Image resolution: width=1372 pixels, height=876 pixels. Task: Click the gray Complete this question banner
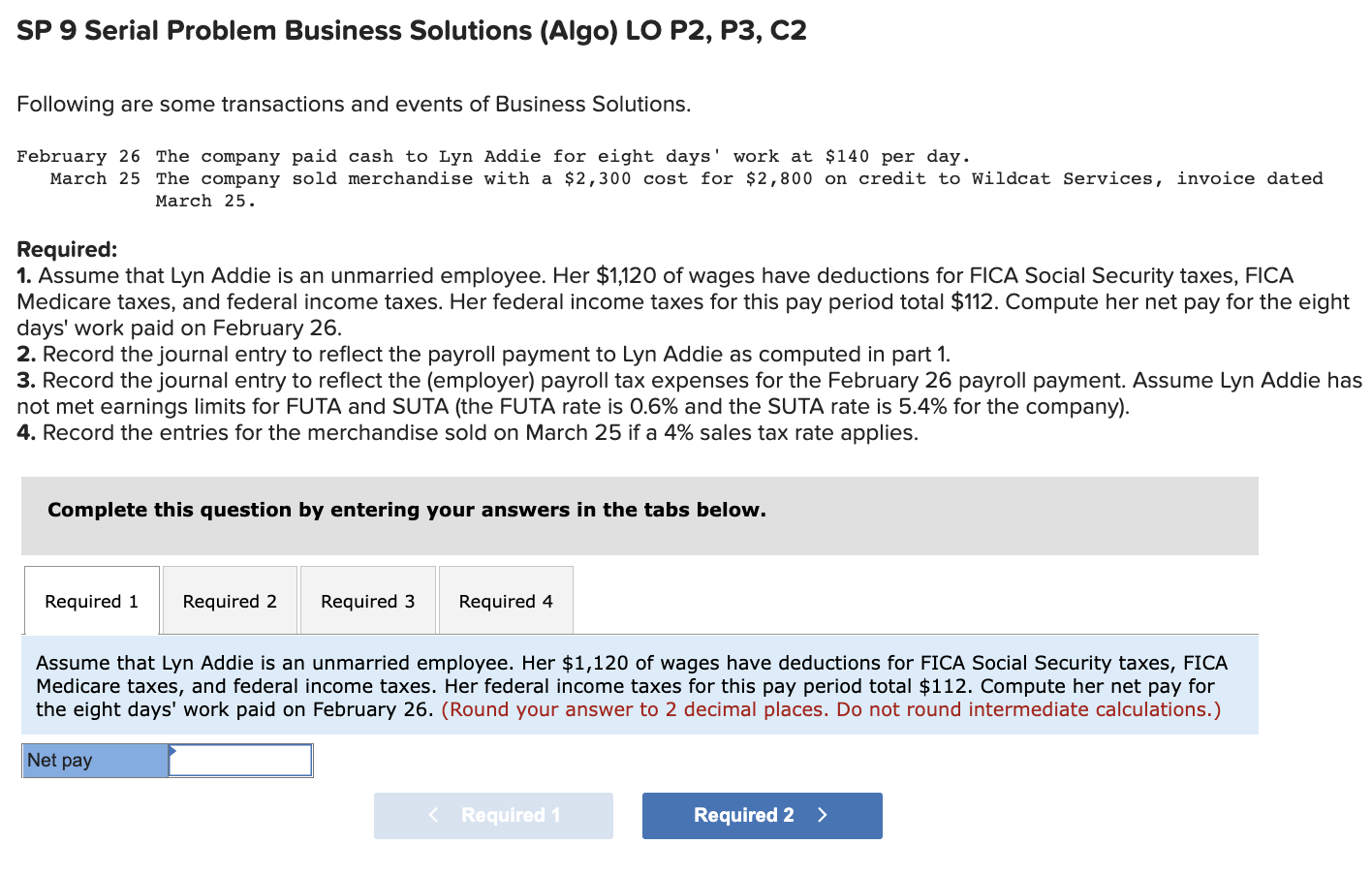(639, 516)
